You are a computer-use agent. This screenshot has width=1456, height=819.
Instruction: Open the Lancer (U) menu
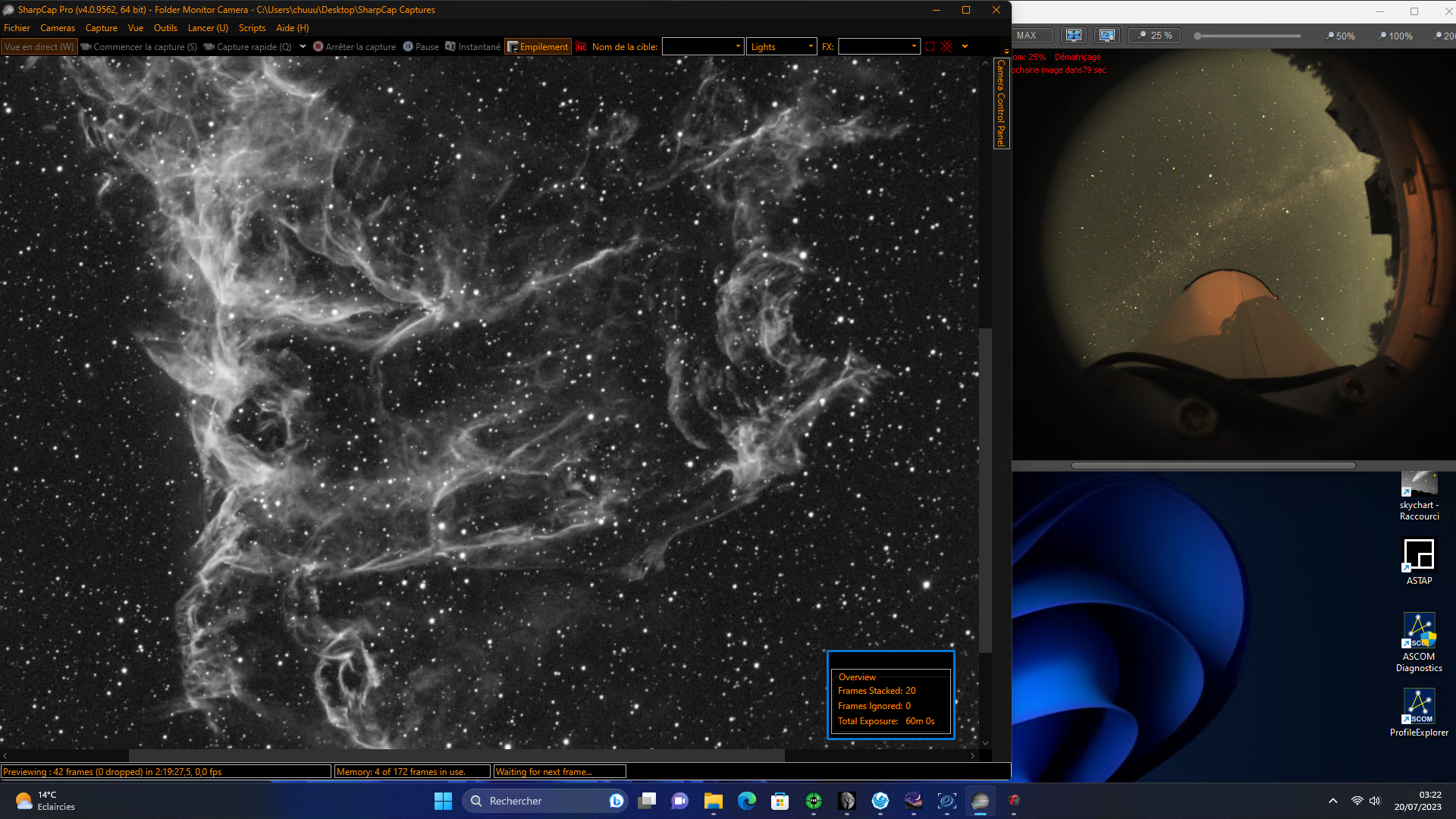tap(208, 28)
